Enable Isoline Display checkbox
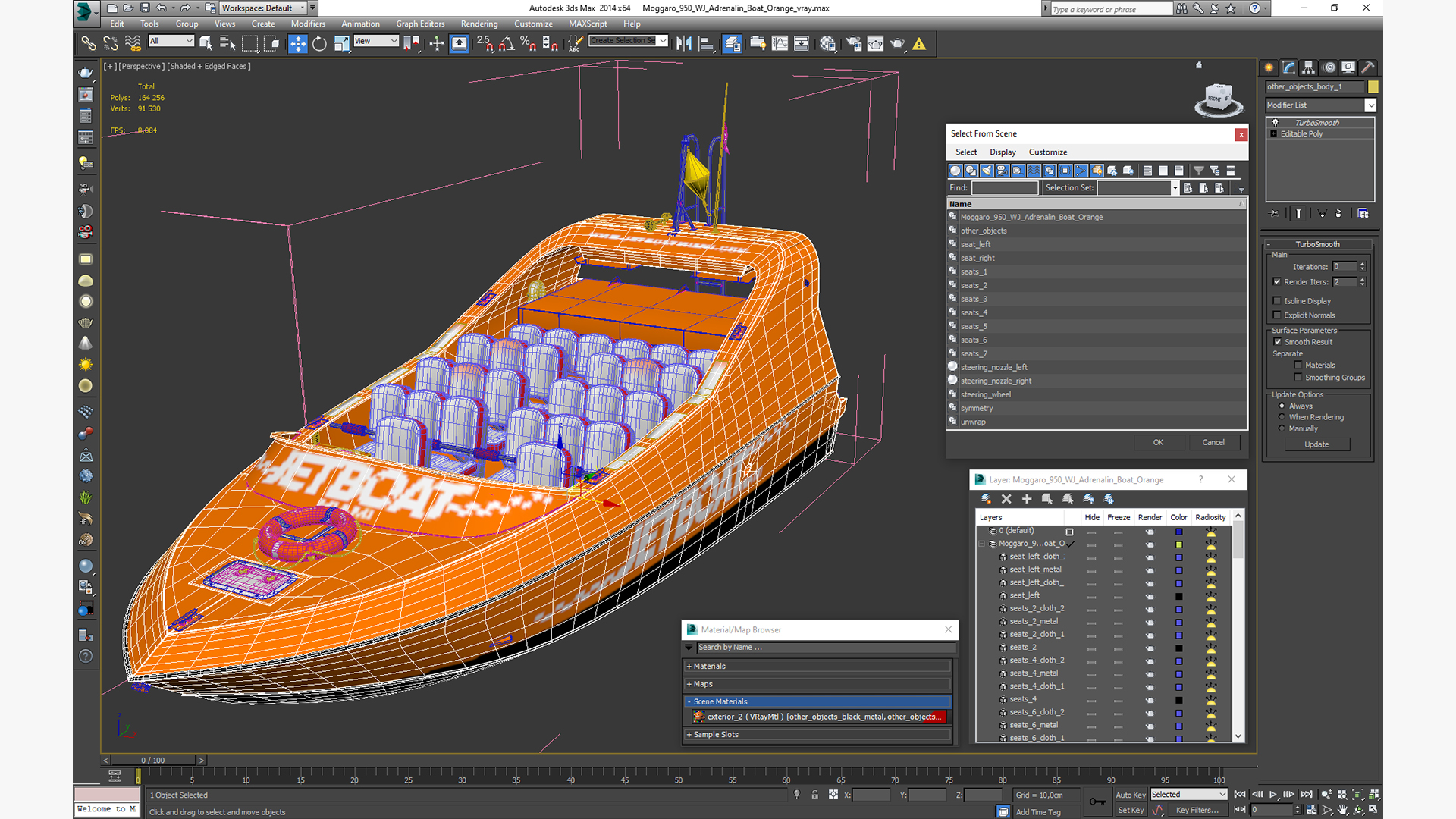Viewport: 1456px width, 819px height. (x=1277, y=301)
